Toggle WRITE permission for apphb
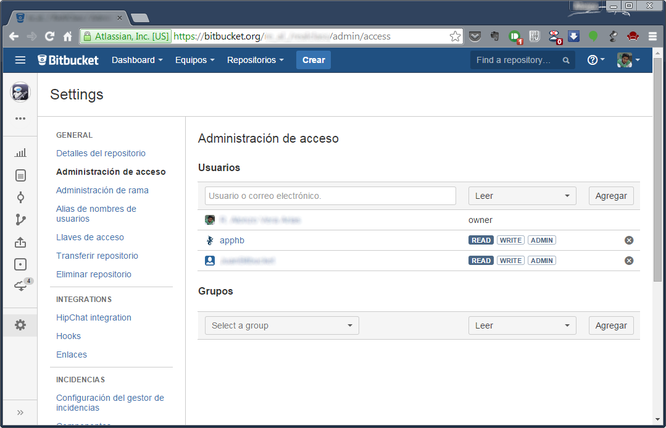Viewport: 666px width, 428px height. pos(511,240)
